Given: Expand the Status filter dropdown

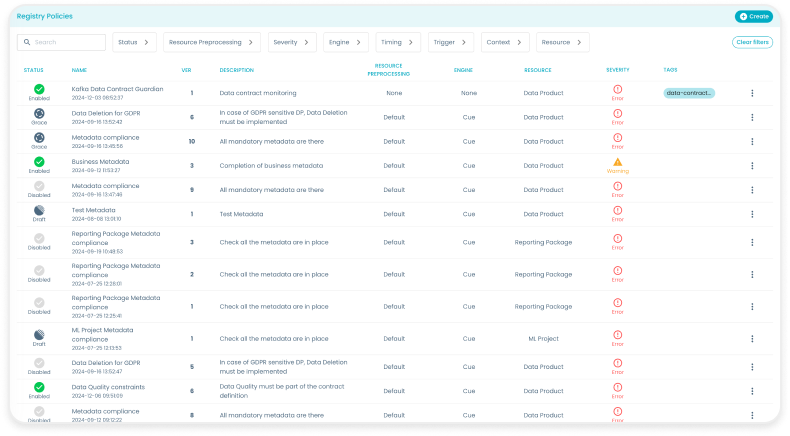Looking at the screenshot, I should [x=134, y=42].
